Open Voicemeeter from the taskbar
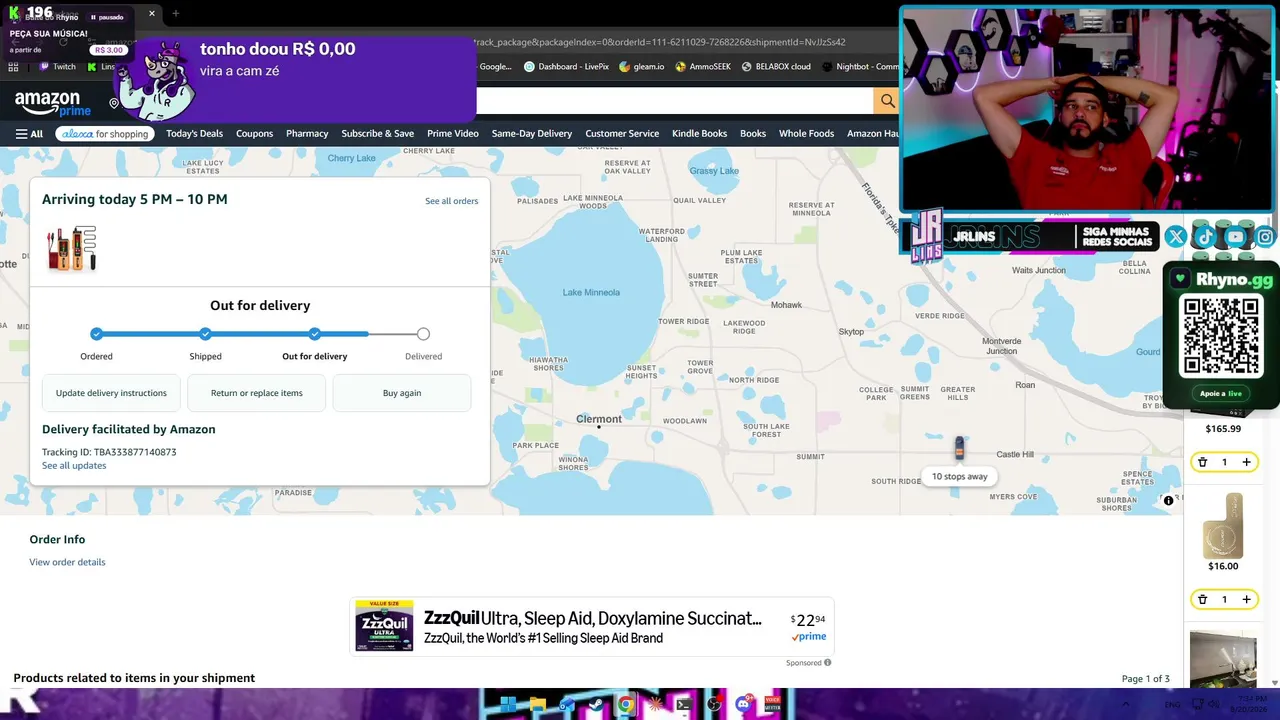The image size is (1280, 720). tap(772, 705)
